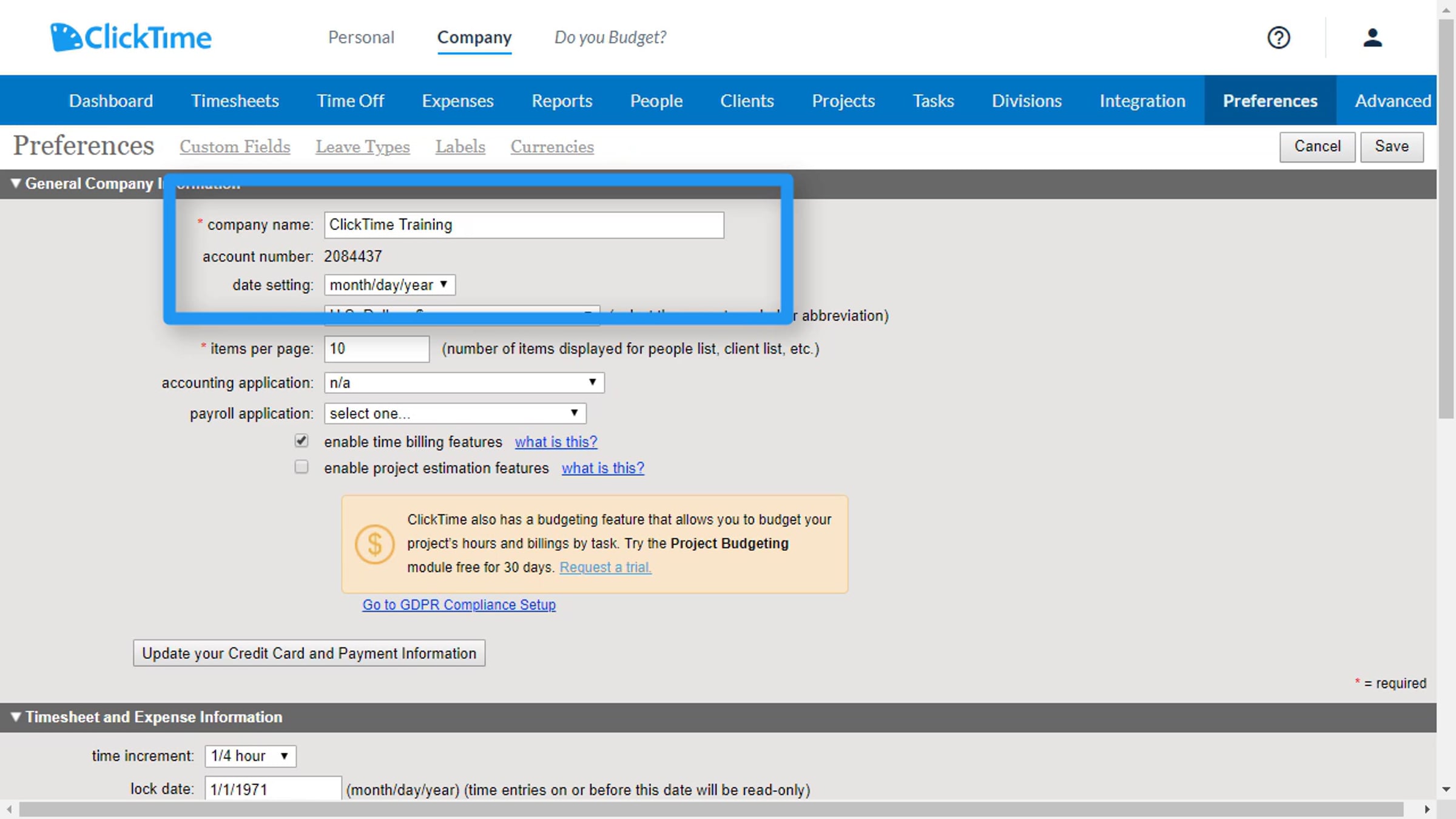Open the user profile icon
Viewport: 1456px width, 819px height.
(1372, 38)
